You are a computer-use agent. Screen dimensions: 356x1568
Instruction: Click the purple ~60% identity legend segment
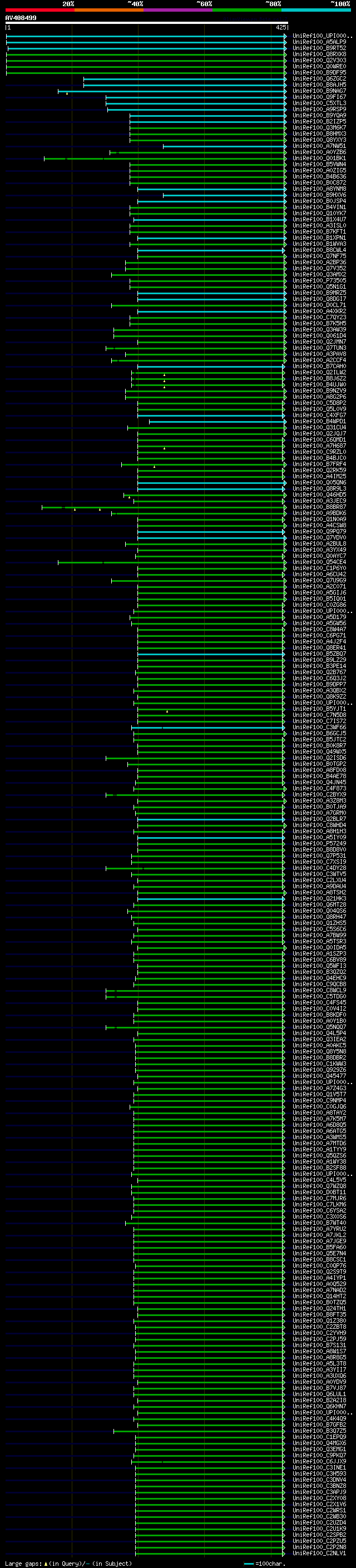(x=177, y=10)
